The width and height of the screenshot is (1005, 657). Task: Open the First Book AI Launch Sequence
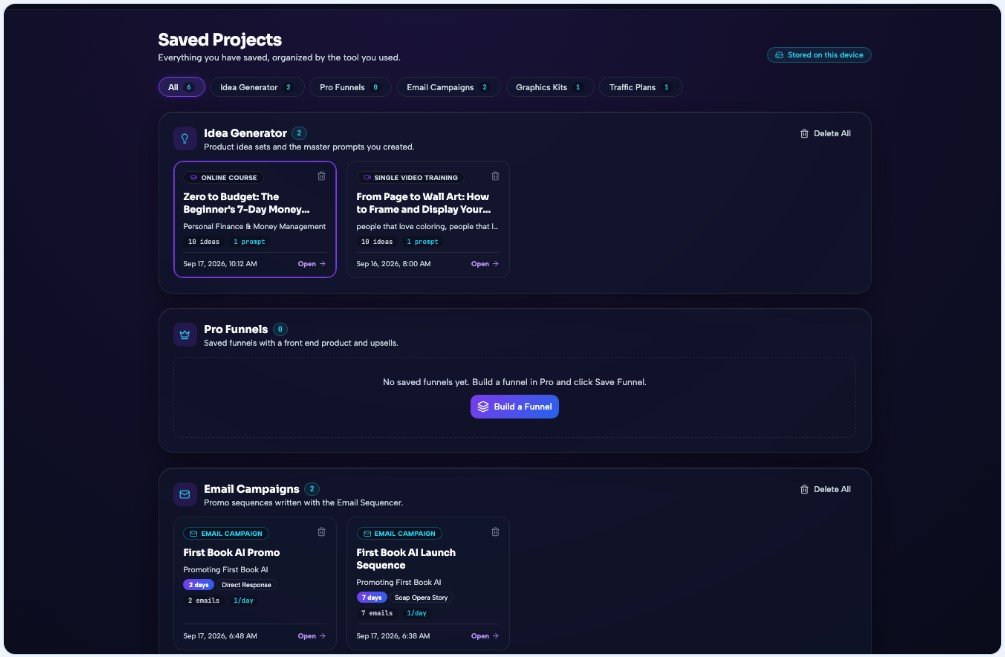pos(485,636)
